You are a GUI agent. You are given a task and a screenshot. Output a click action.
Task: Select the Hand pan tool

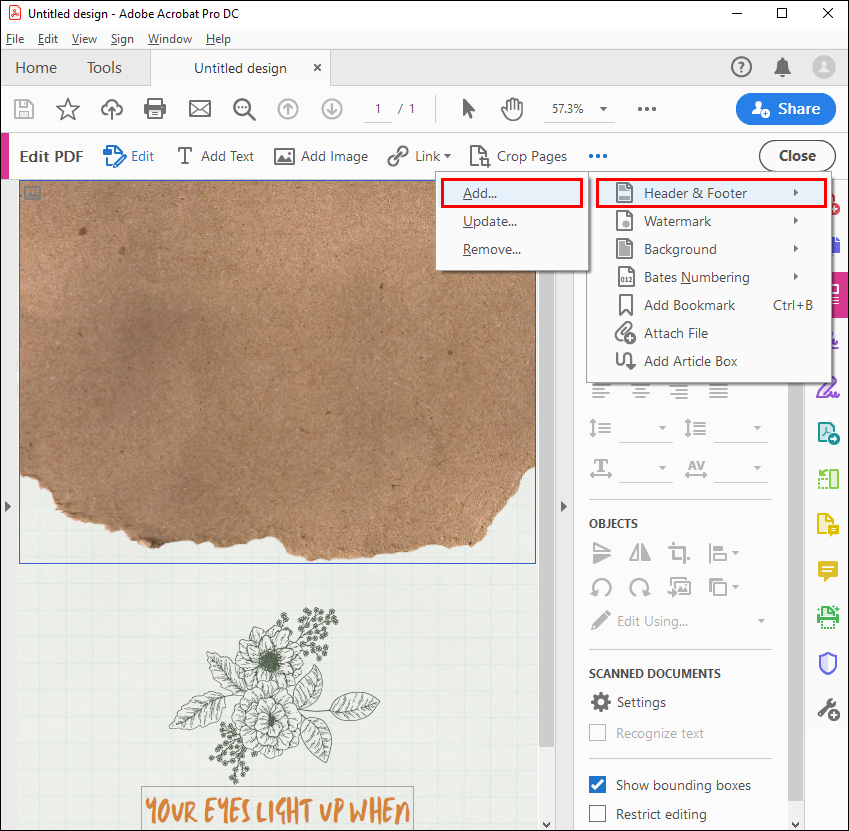pyautogui.click(x=512, y=109)
